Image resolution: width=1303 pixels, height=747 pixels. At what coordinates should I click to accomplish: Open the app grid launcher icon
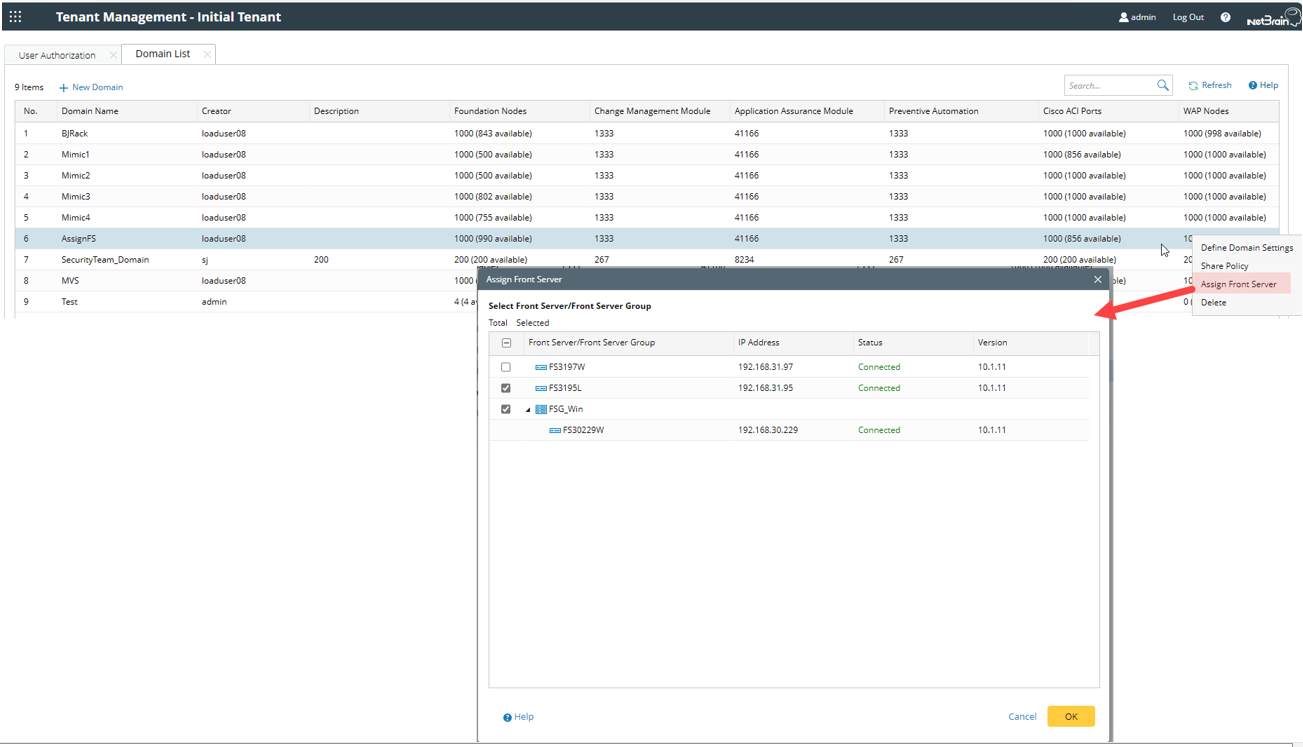click(15, 17)
